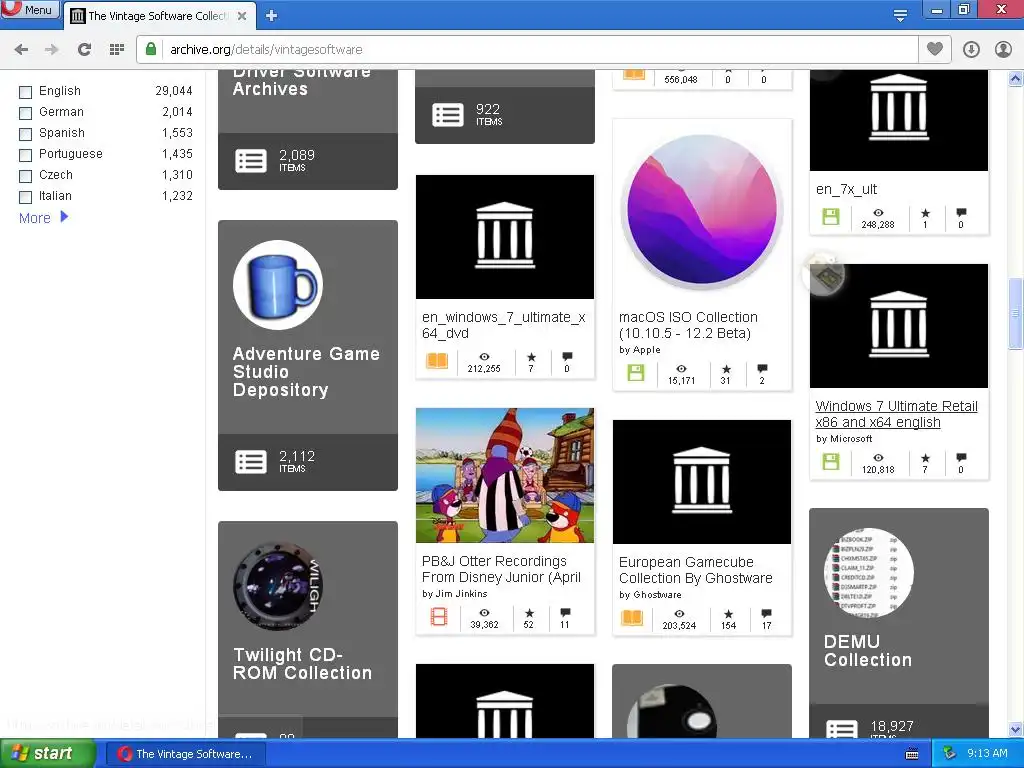The width and height of the screenshot is (1024, 768).
Task: Click software floppy icon on macOS ISO card
Action: click(635, 373)
